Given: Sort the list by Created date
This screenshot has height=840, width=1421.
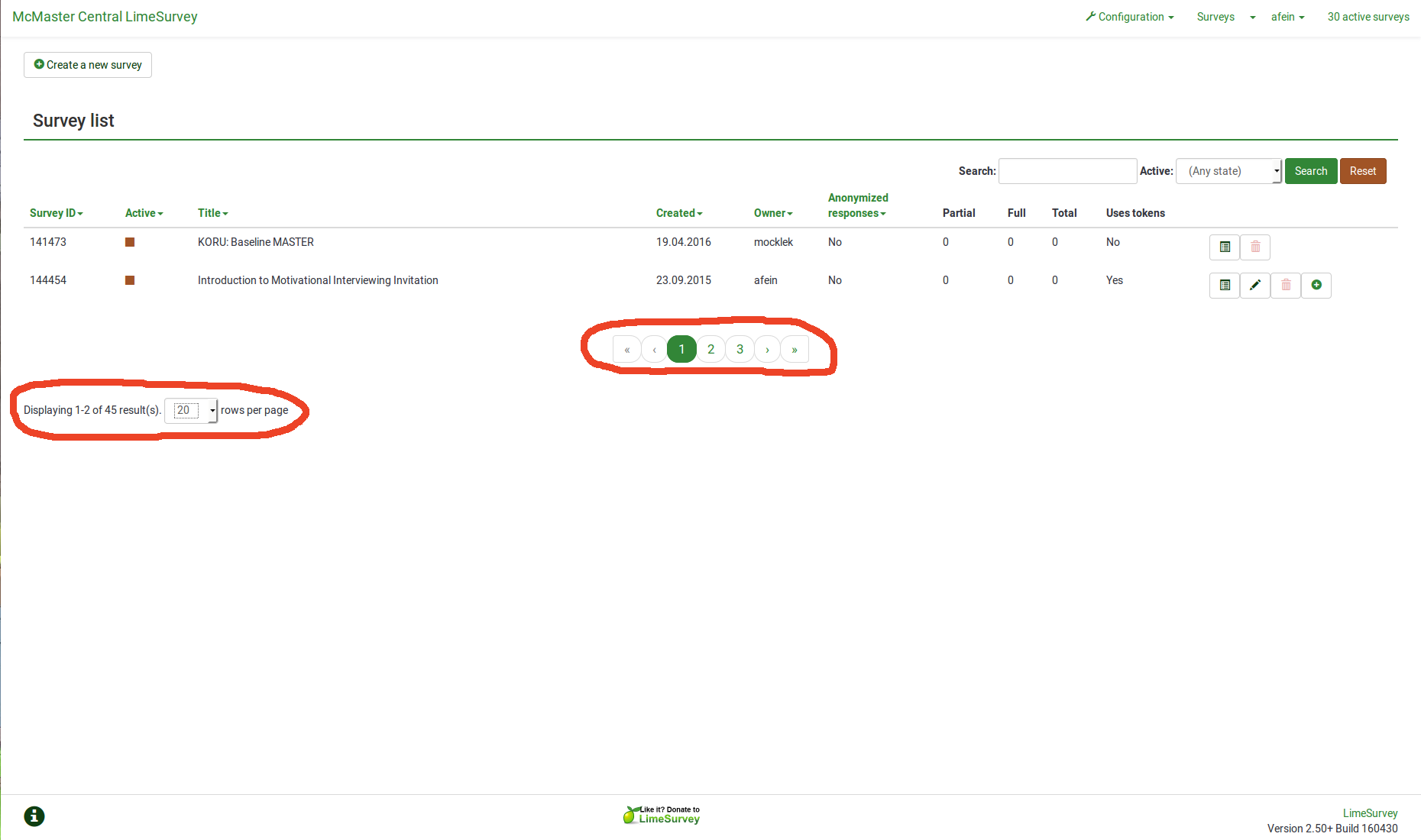Looking at the screenshot, I should pos(679,213).
